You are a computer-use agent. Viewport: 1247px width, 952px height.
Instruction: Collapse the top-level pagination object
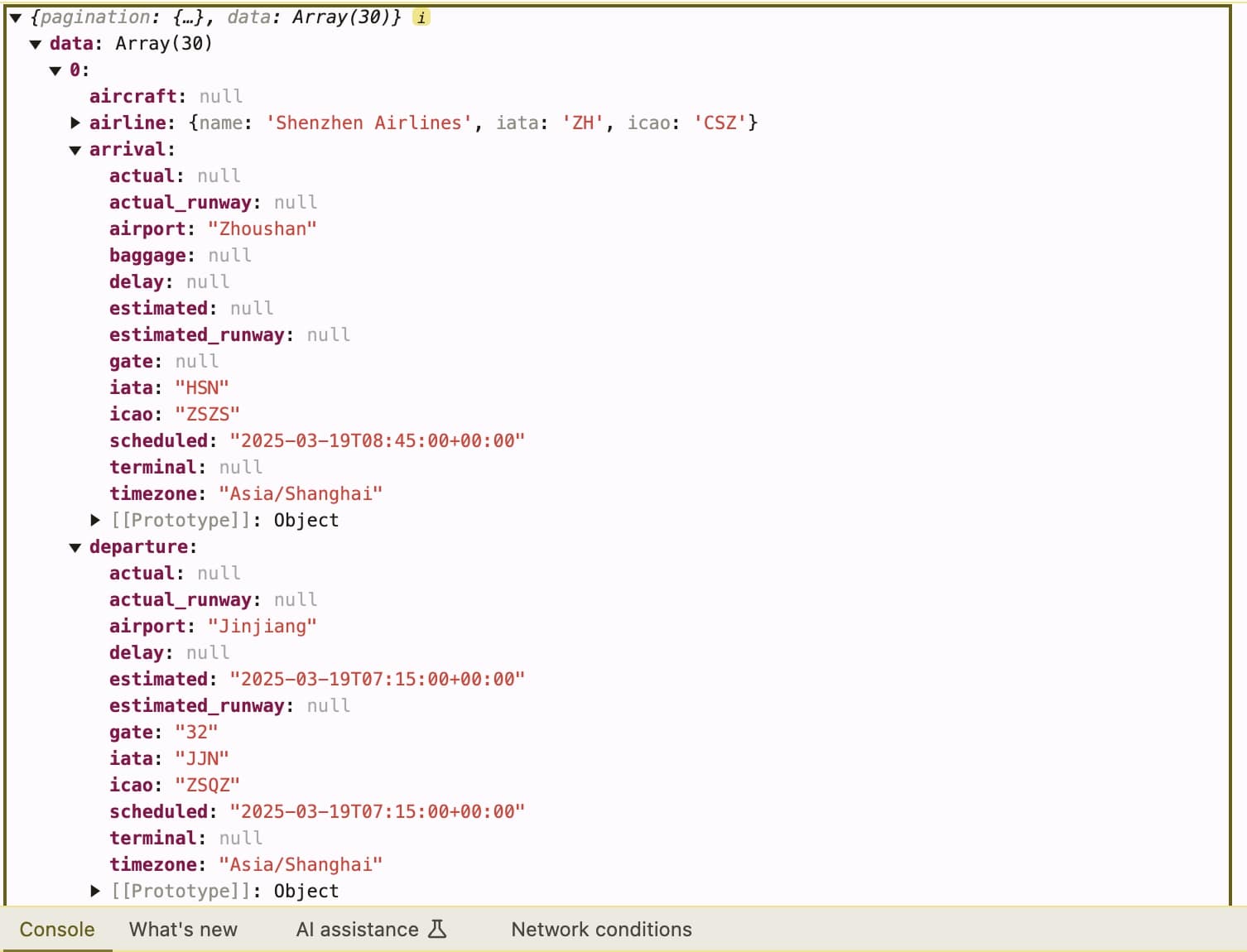[x=14, y=17]
